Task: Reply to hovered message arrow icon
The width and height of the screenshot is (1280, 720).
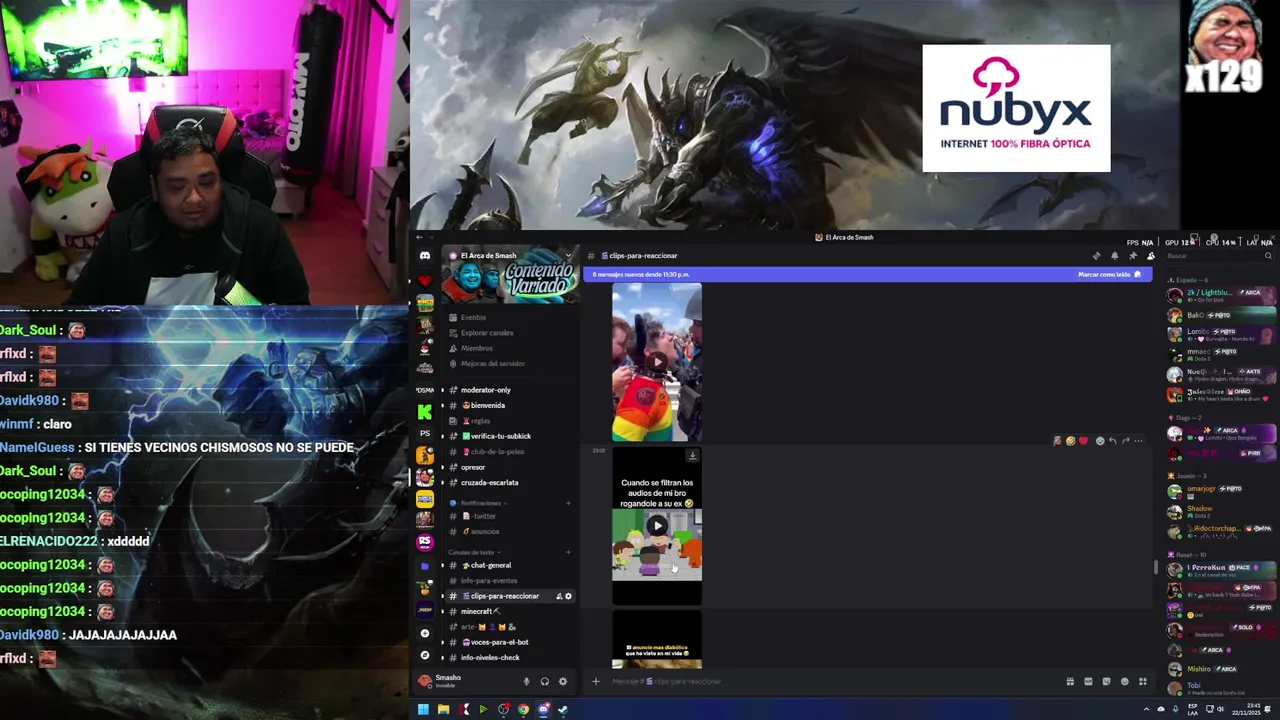Action: tap(1112, 441)
